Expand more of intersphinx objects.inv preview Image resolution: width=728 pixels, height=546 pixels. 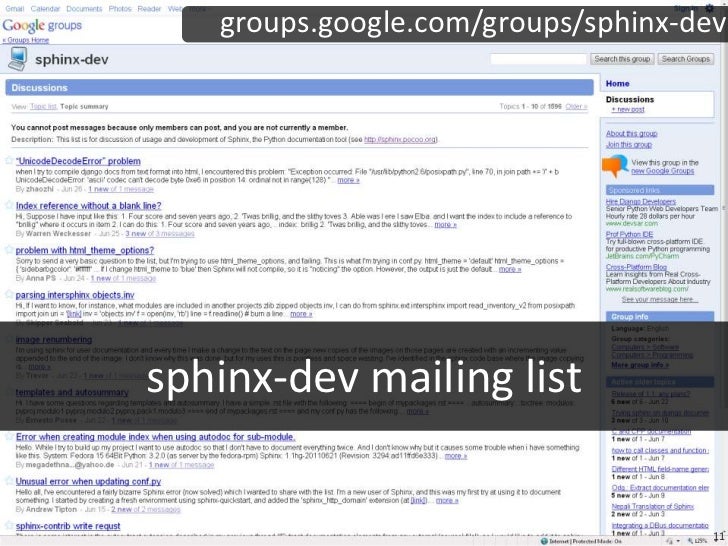click(x=301, y=314)
